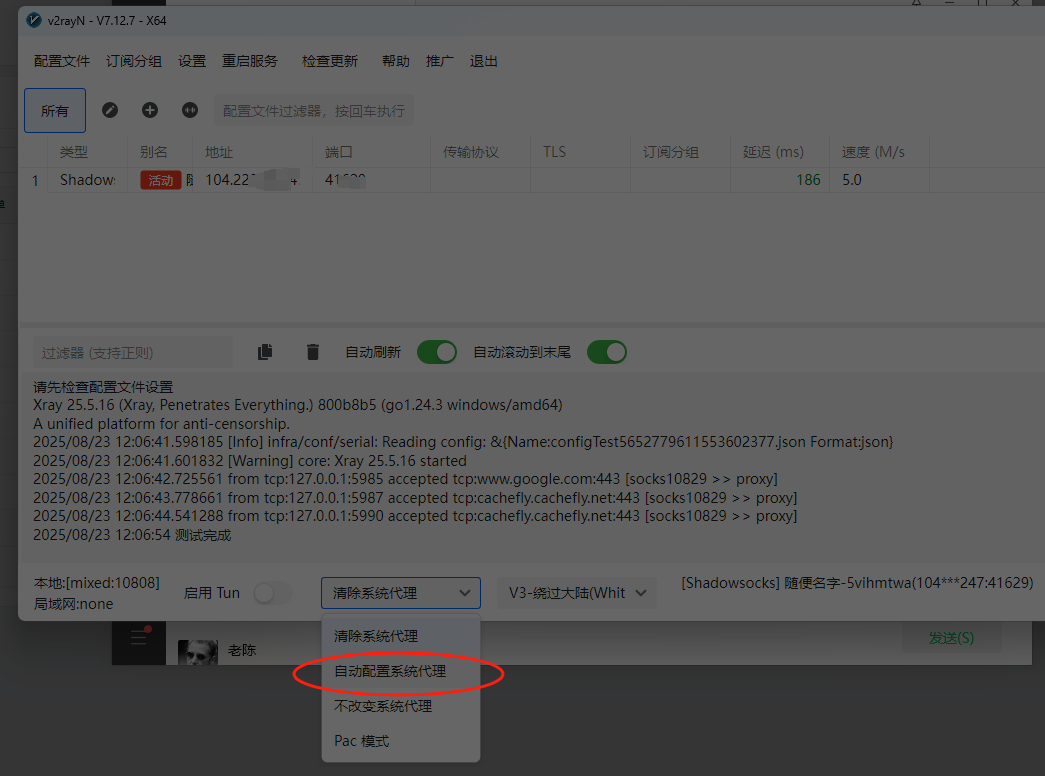
Task: Select 自动配置系统代理 from the dropdown list
Action: pos(390,672)
